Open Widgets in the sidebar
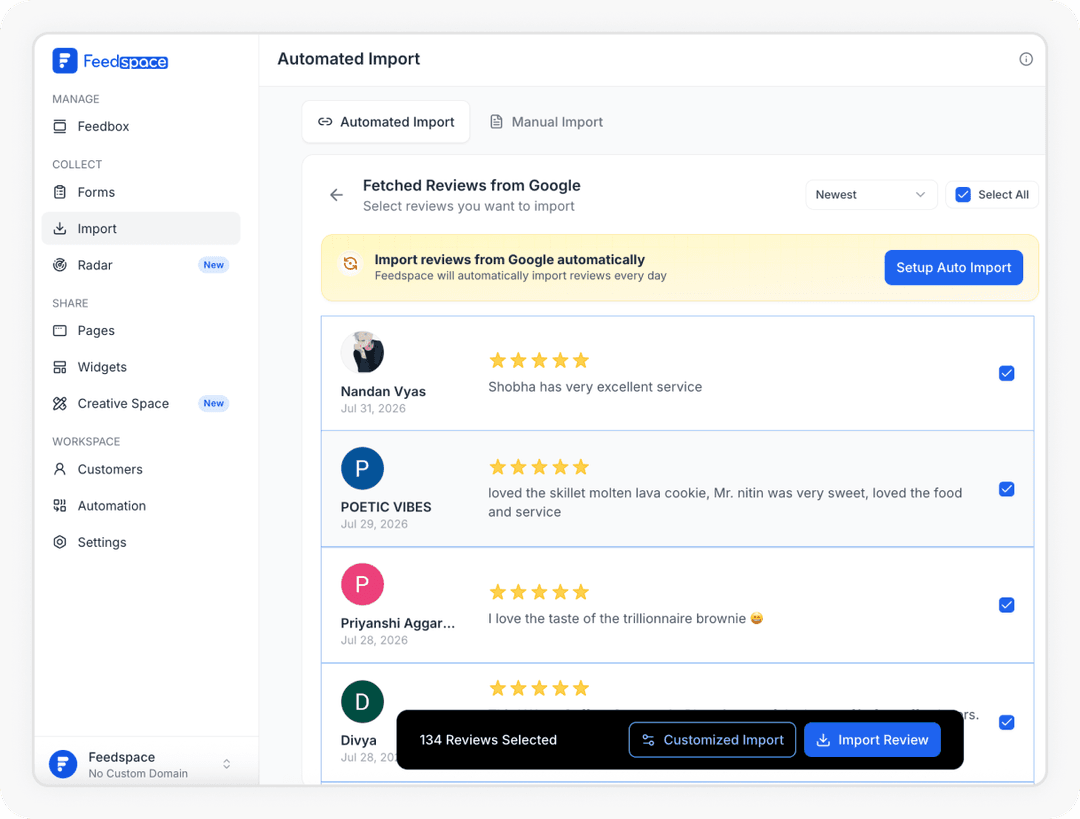 click(x=141, y=367)
